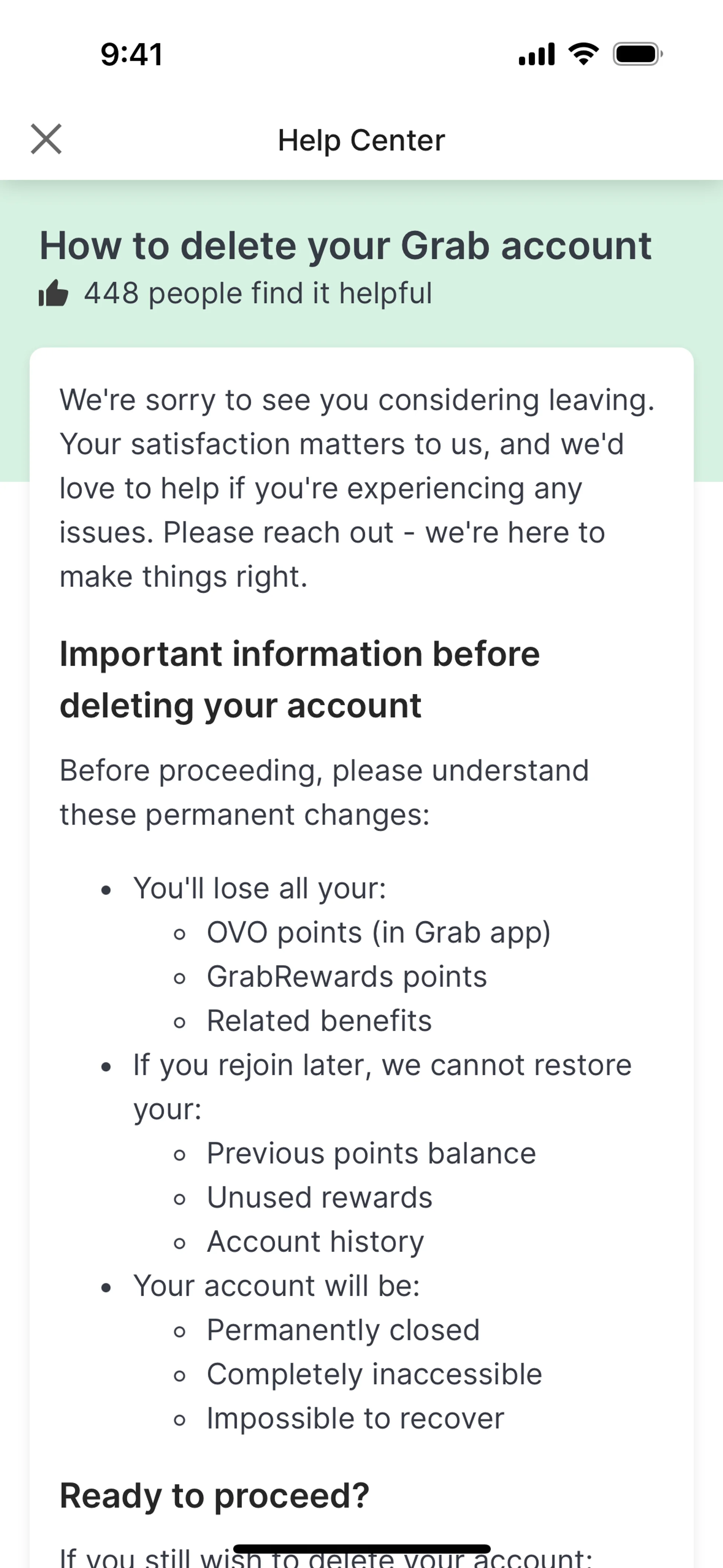Viewport: 723px width, 1568px height.
Task: Tap the "Important information before deleting" heading
Action: click(299, 679)
